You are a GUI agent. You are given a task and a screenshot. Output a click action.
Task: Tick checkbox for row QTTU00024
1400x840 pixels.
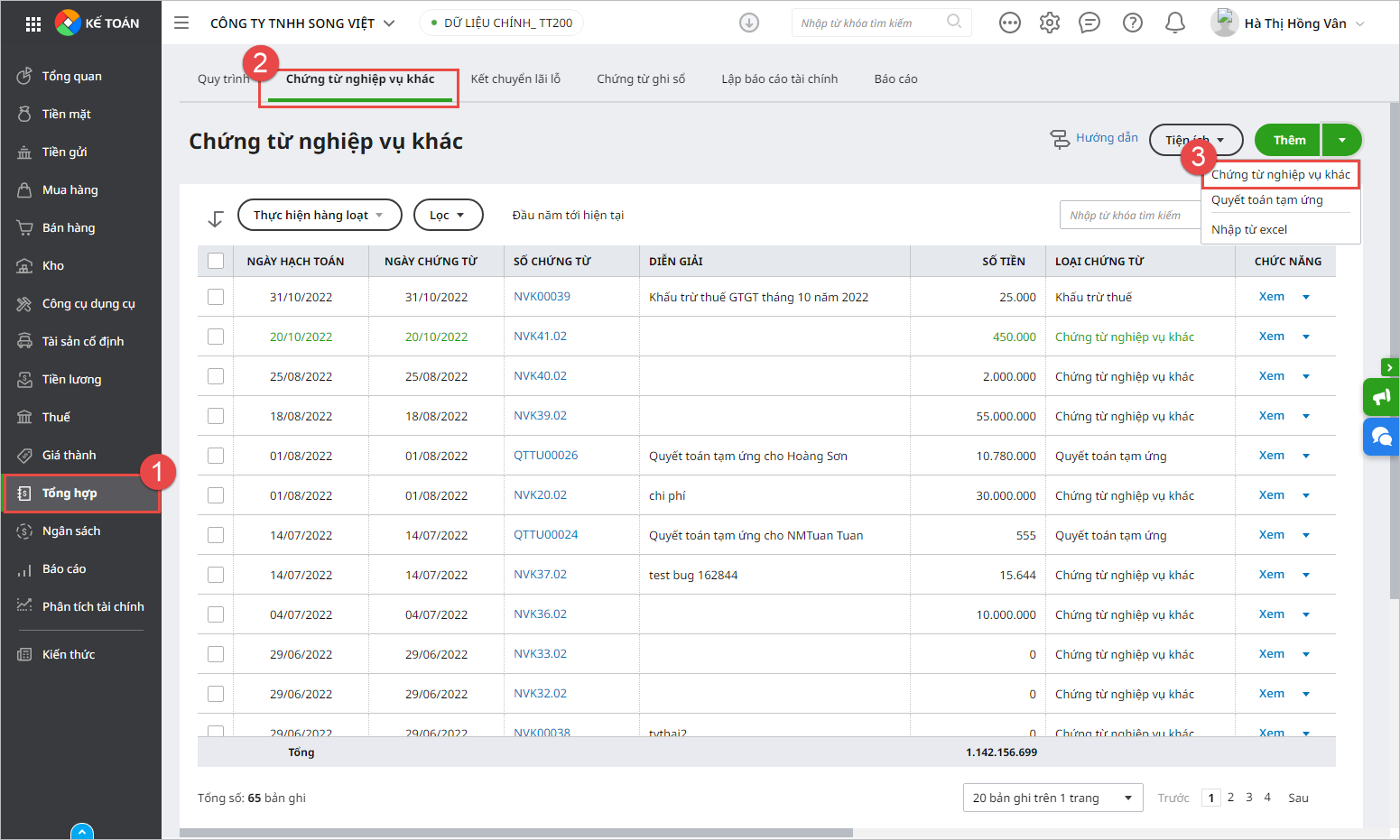216,535
